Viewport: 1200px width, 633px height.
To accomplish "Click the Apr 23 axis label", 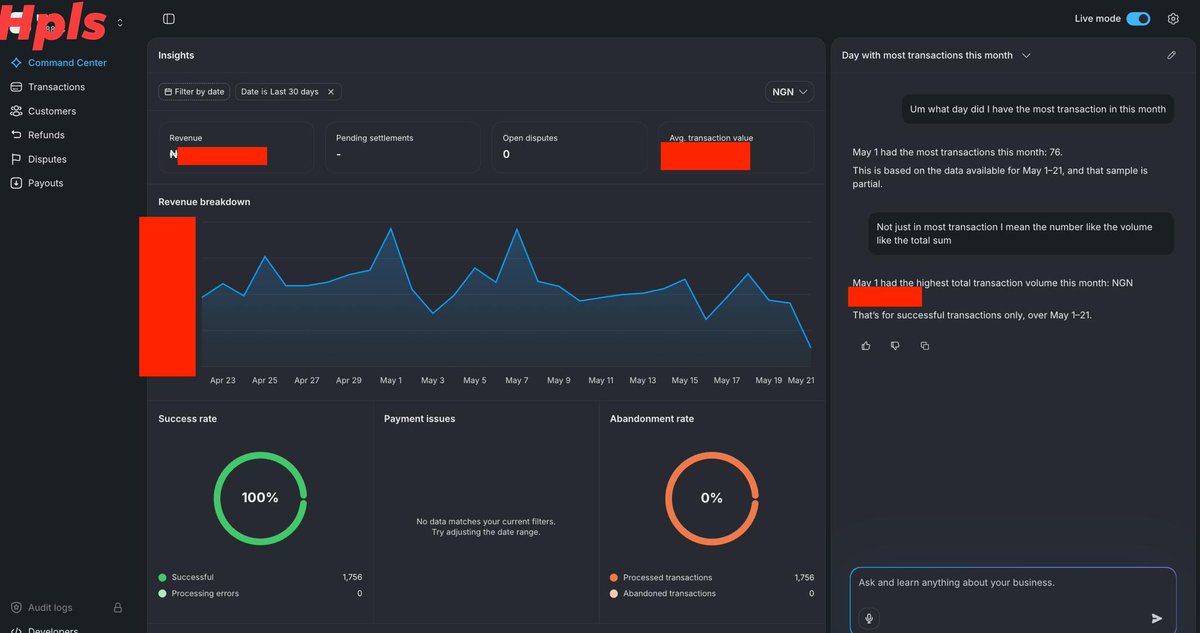I will (x=223, y=381).
